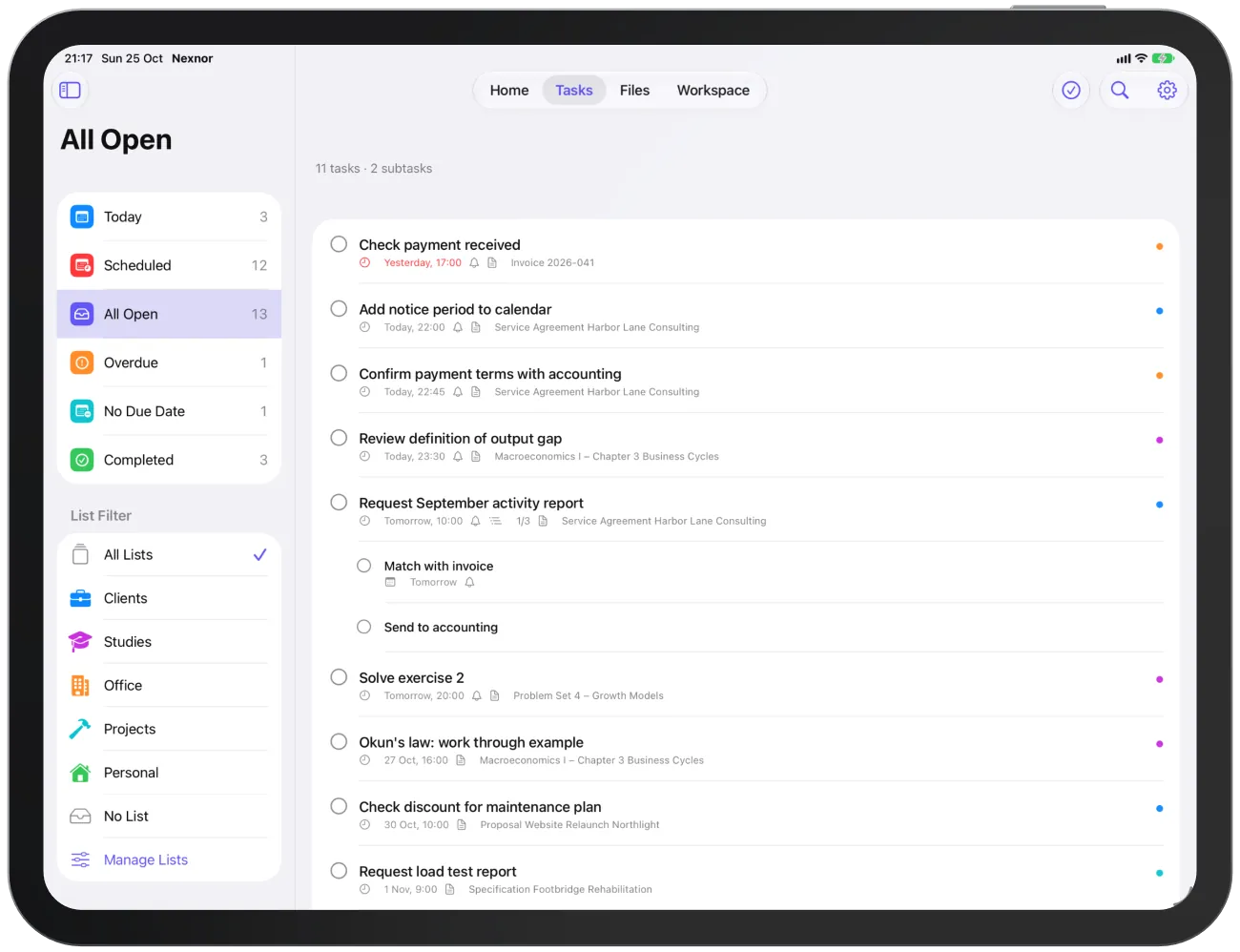
Task: Select the Tasks tab
Action: 574,91
